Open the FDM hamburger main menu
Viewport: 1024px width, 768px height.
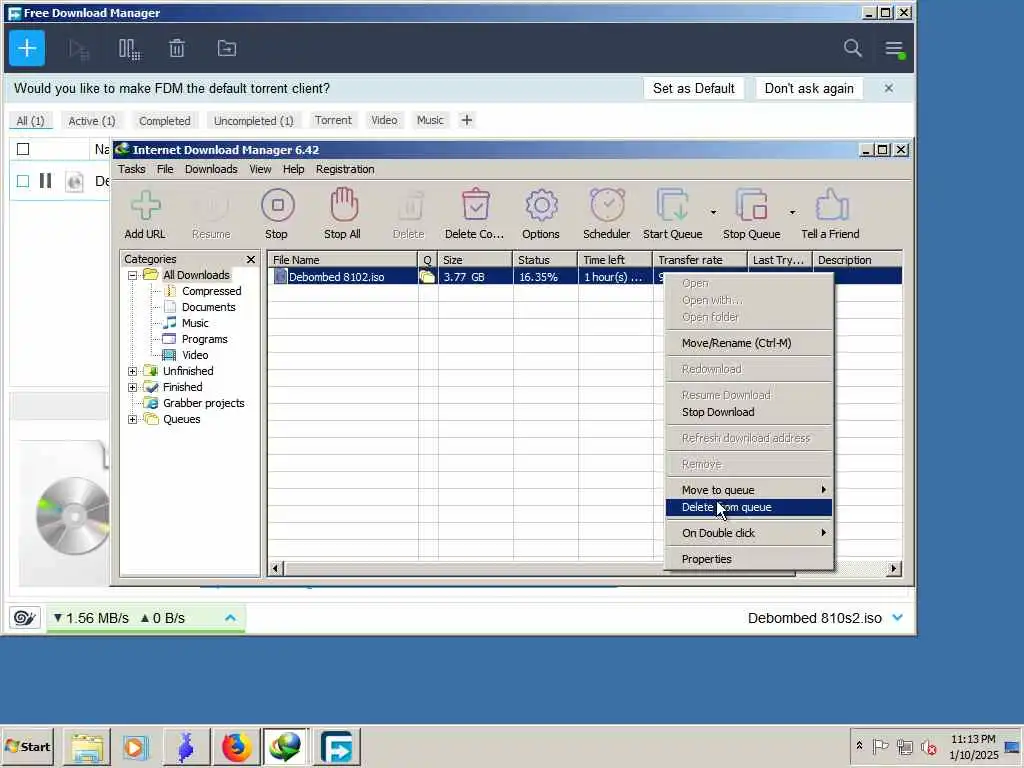[x=894, y=48]
